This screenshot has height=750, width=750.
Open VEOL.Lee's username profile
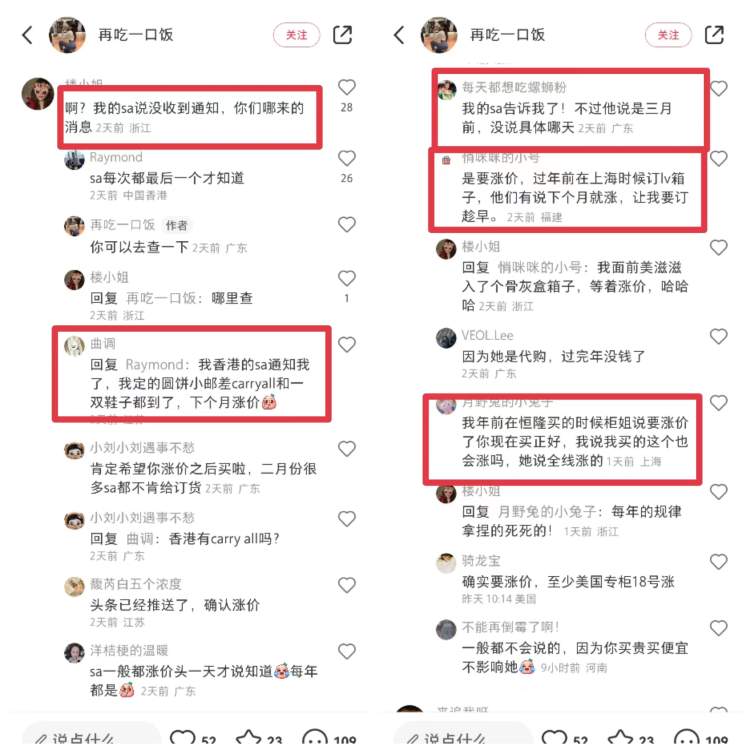(487, 335)
